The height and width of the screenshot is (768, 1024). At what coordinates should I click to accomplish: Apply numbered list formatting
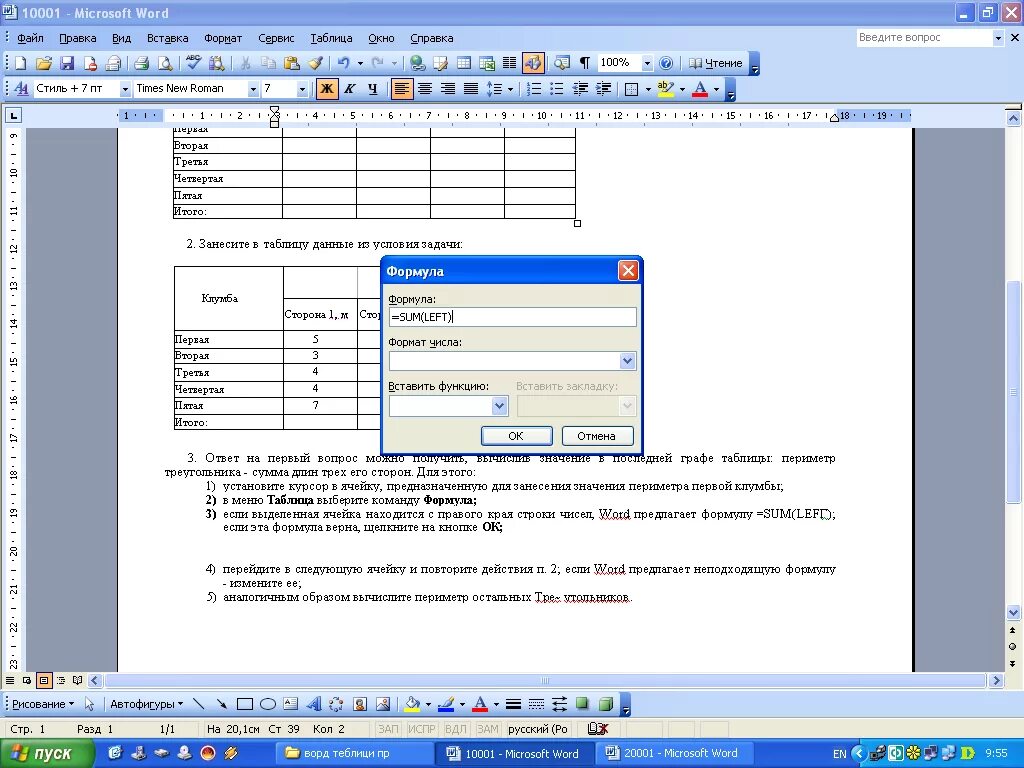(534, 89)
